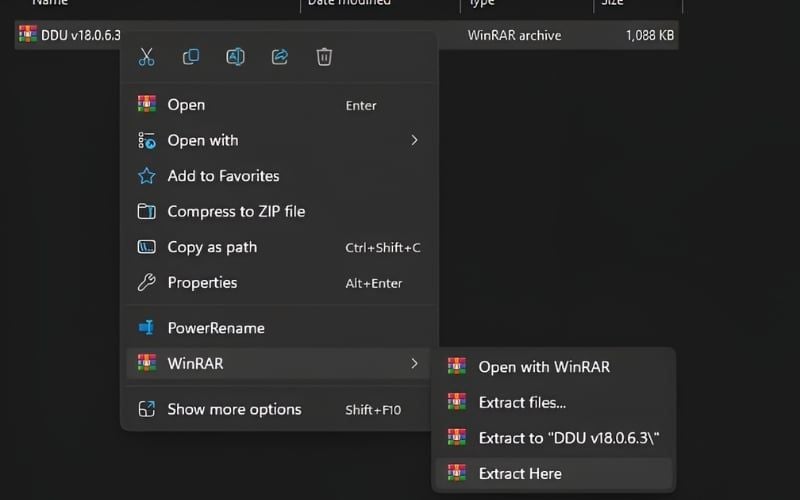Select Open from the context menu
The image size is (800, 500).
tap(186, 105)
